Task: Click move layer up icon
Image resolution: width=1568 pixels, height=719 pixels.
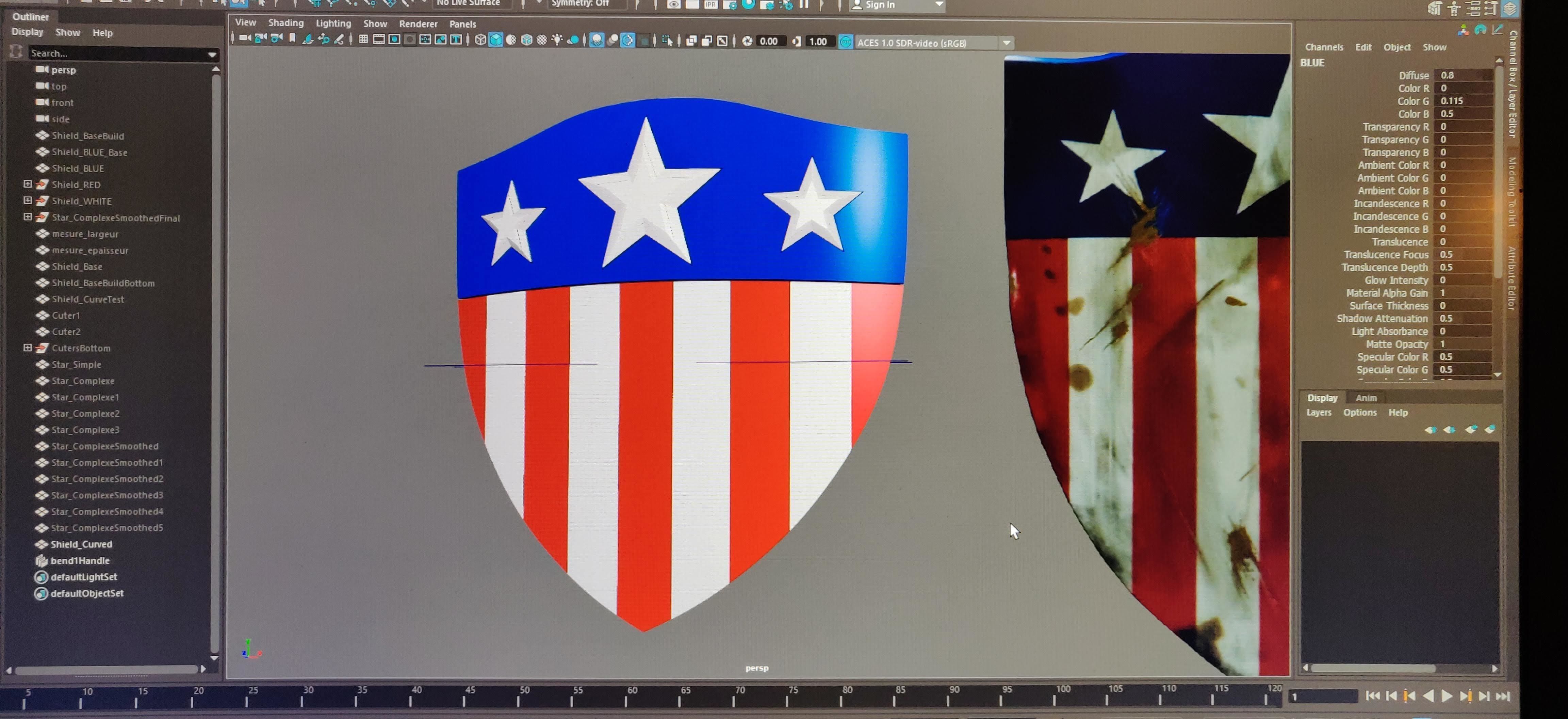Action: [x=1431, y=429]
